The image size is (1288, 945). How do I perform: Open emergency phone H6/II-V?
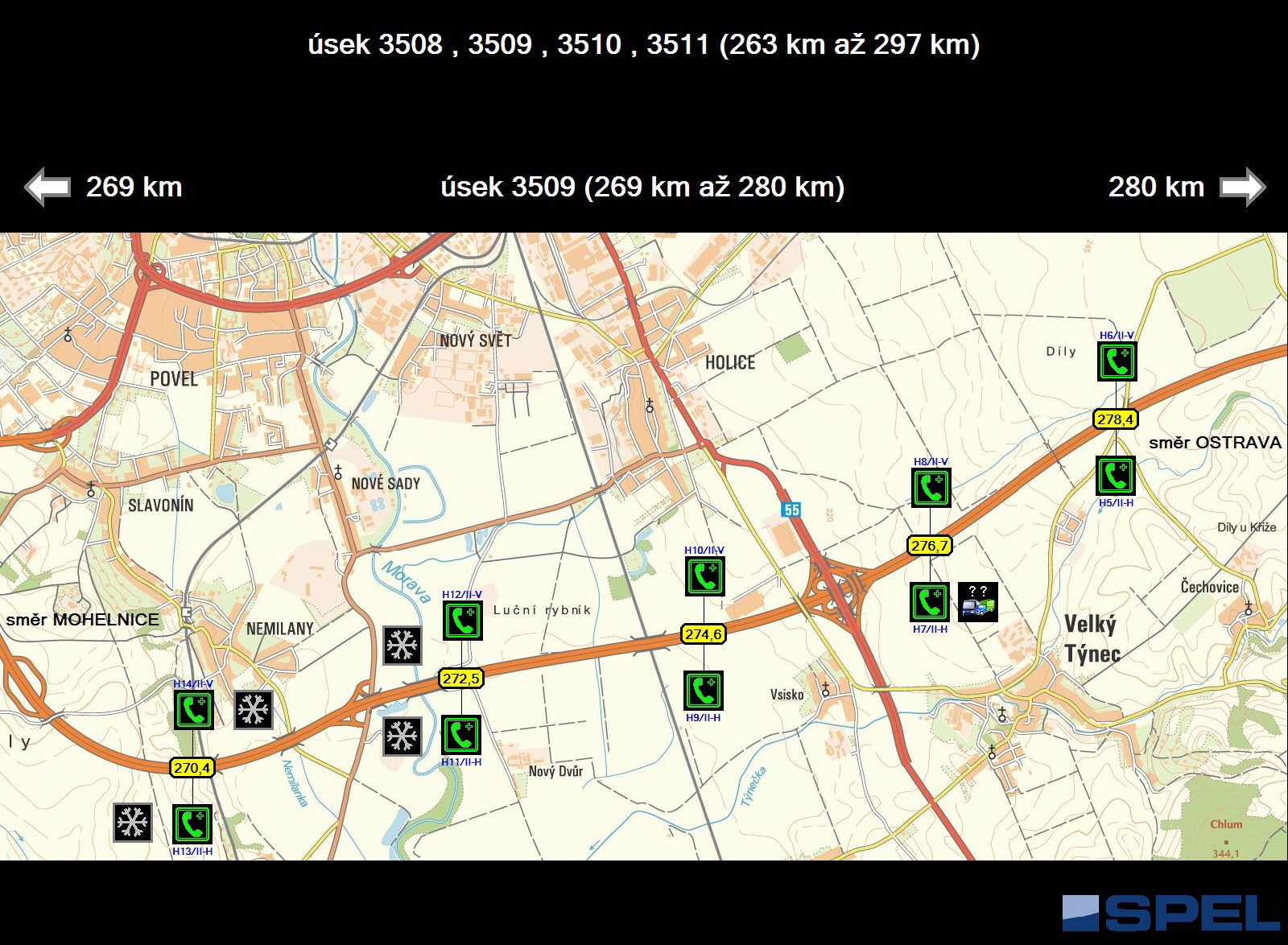pyautogui.click(x=1117, y=361)
